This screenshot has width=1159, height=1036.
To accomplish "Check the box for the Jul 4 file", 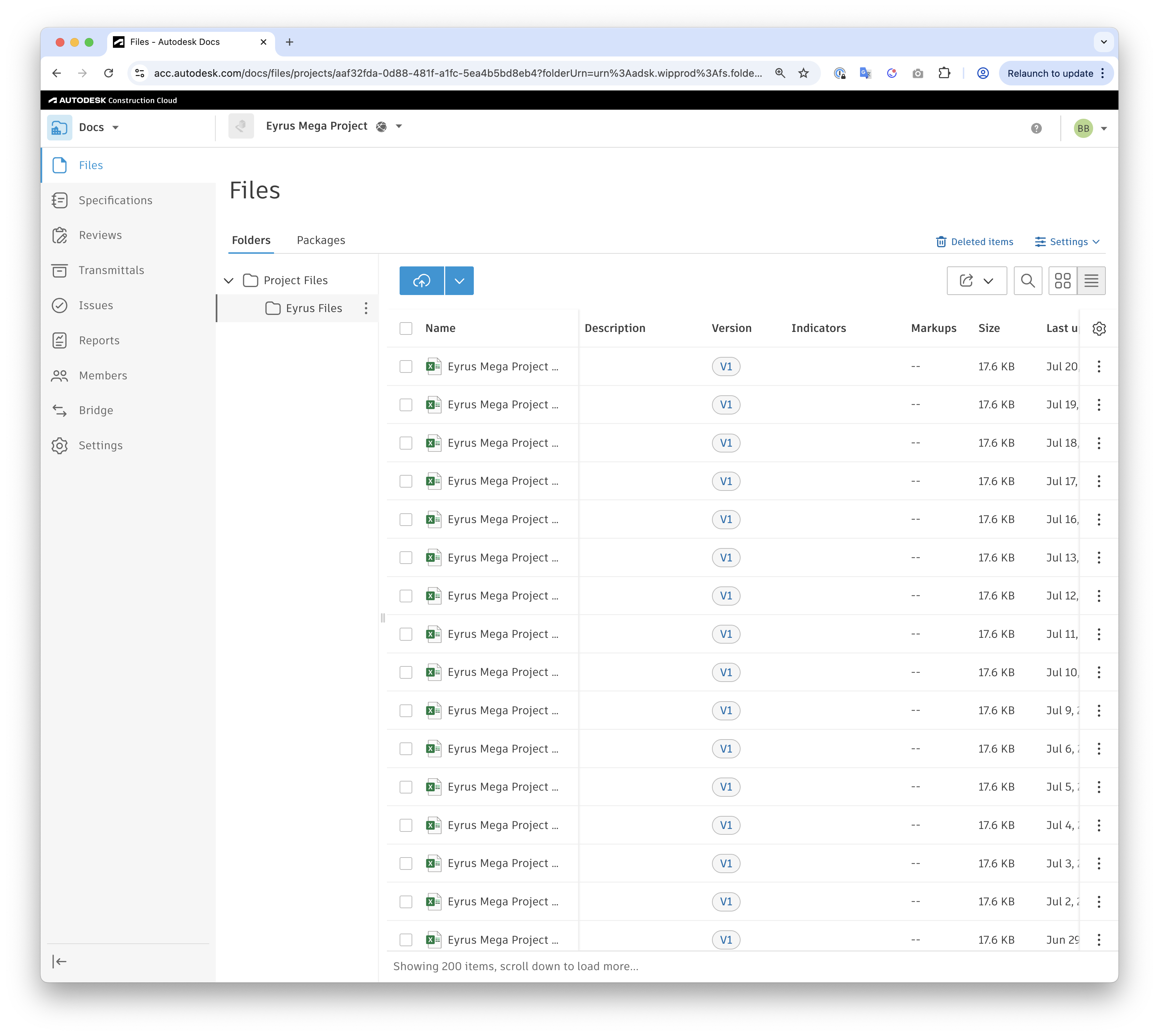I will [x=406, y=825].
